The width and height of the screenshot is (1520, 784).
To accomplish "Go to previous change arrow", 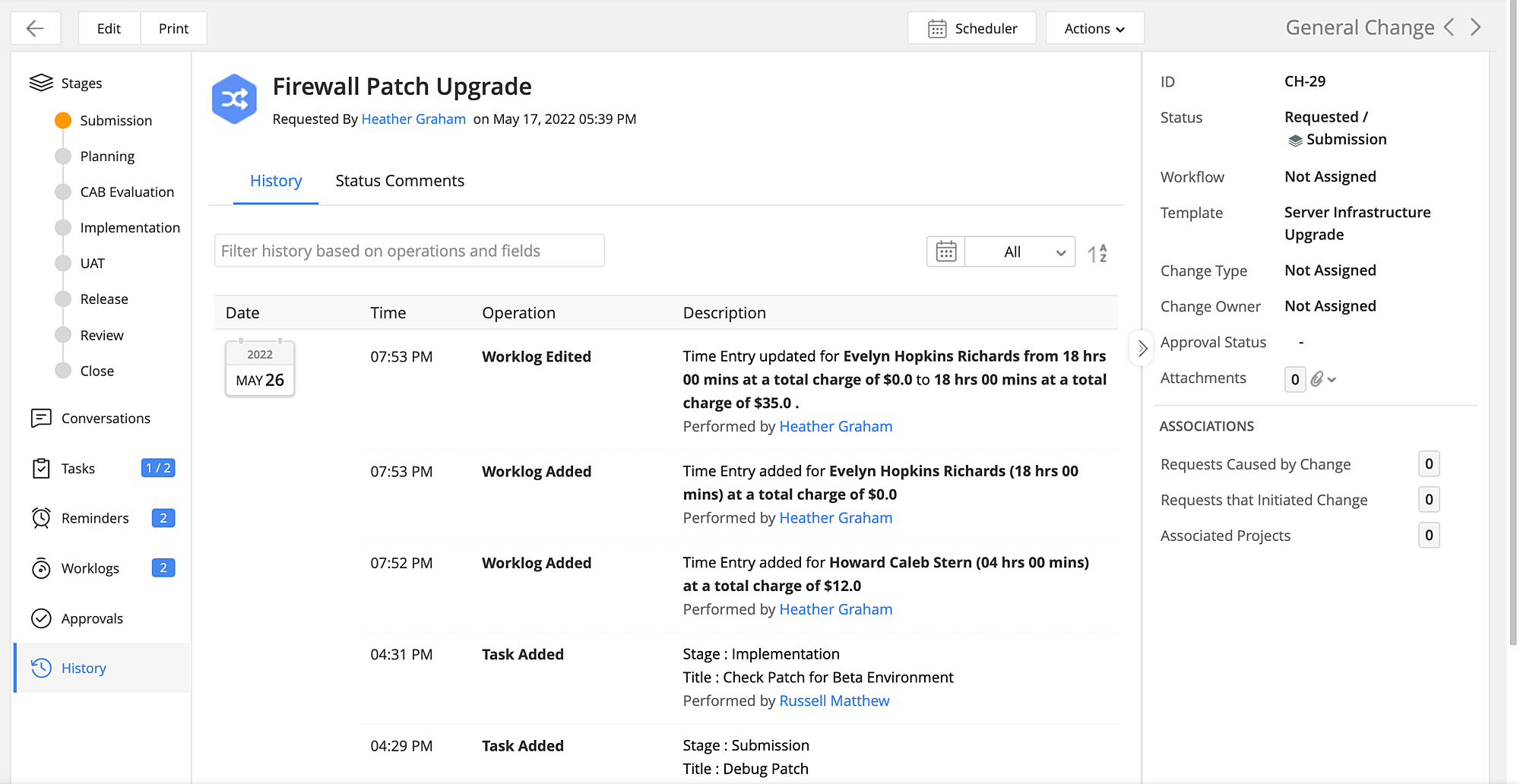I will [x=1449, y=27].
